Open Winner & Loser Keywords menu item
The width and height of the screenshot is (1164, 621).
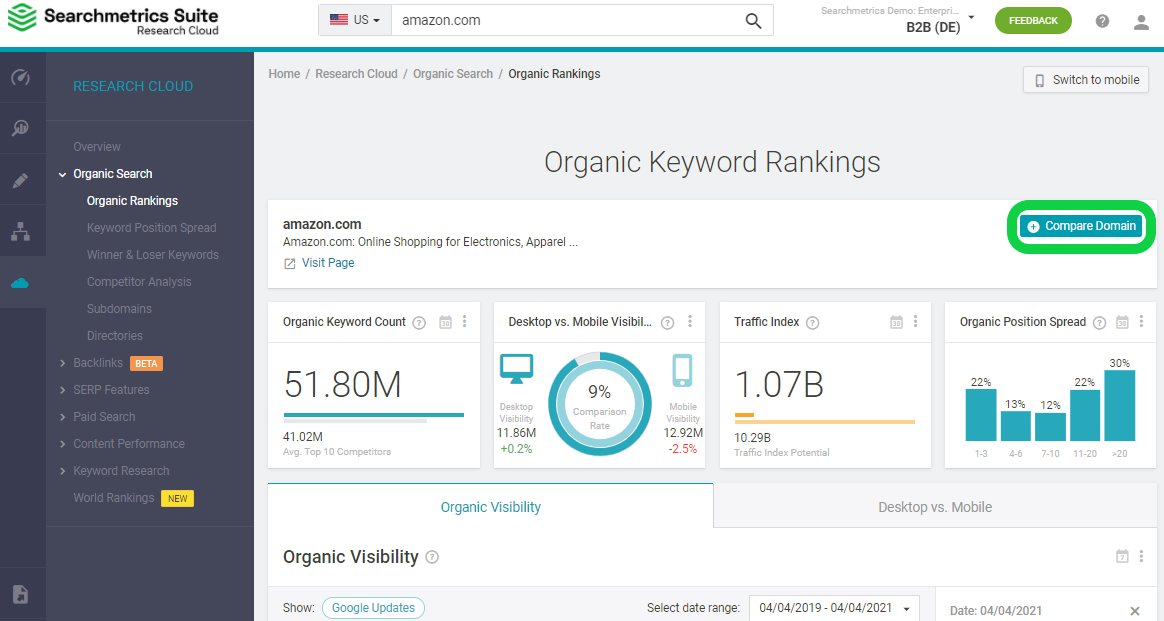153,254
